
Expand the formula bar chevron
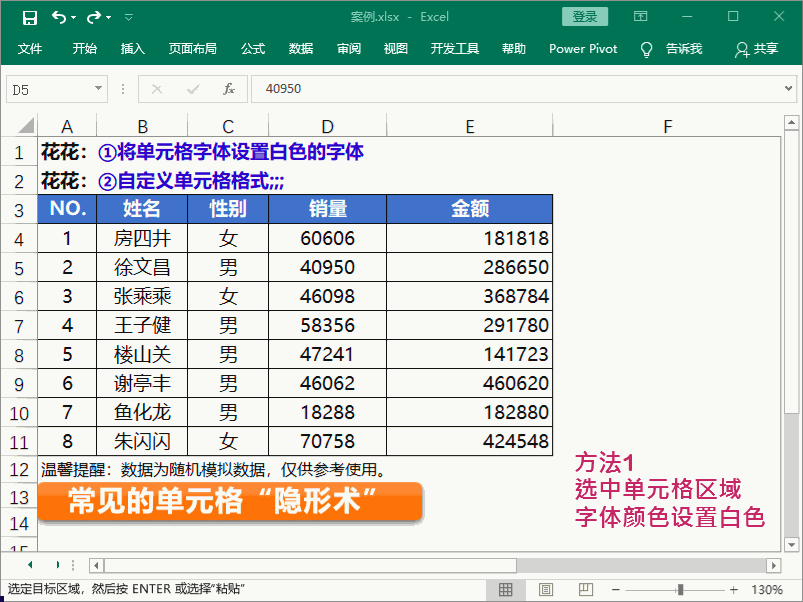tap(788, 89)
